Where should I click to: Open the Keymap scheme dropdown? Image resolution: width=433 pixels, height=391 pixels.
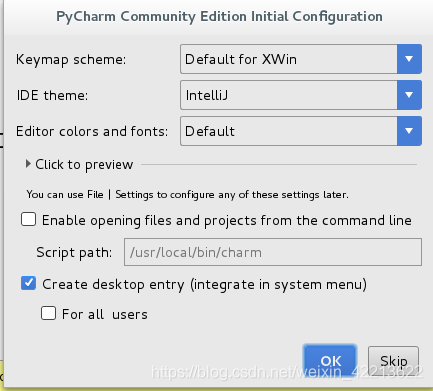tap(301, 59)
